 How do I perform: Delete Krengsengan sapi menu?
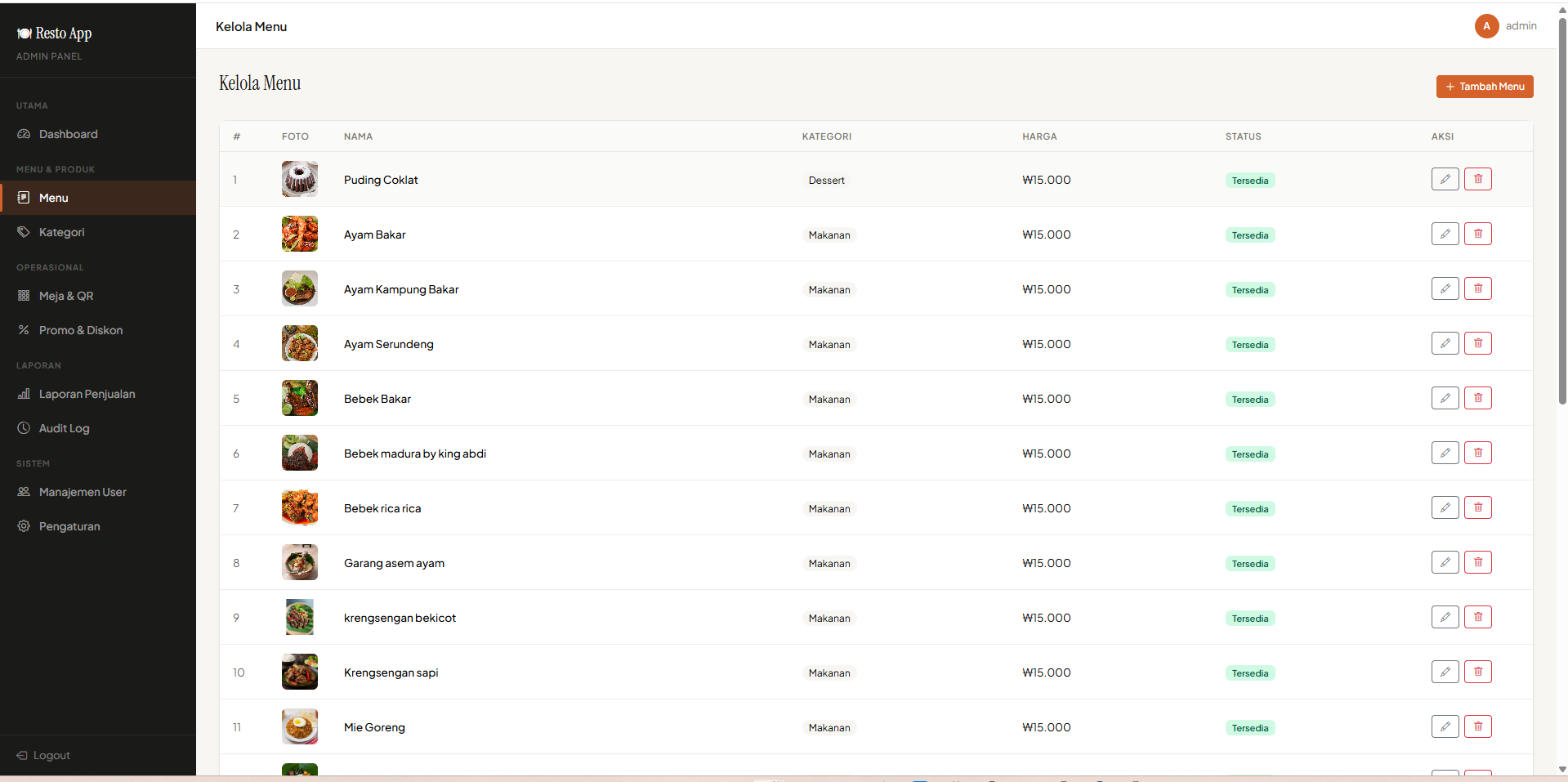click(1477, 672)
